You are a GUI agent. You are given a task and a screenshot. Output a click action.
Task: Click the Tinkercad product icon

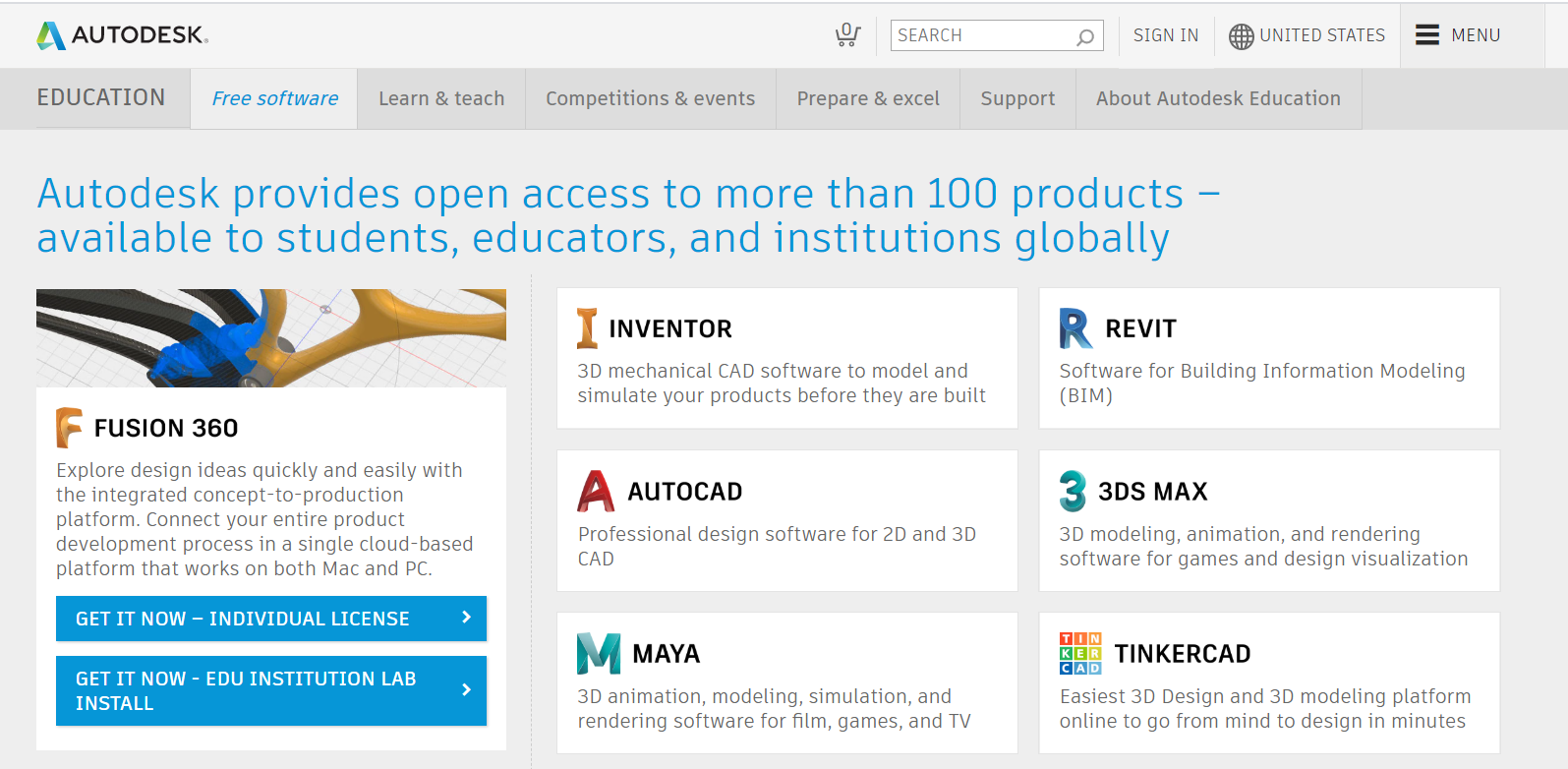pos(1080,654)
